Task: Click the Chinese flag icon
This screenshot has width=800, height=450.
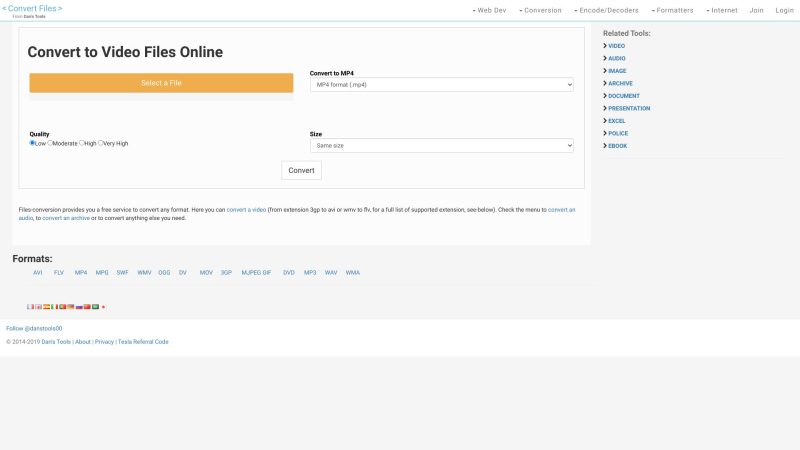Action: (x=87, y=307)
